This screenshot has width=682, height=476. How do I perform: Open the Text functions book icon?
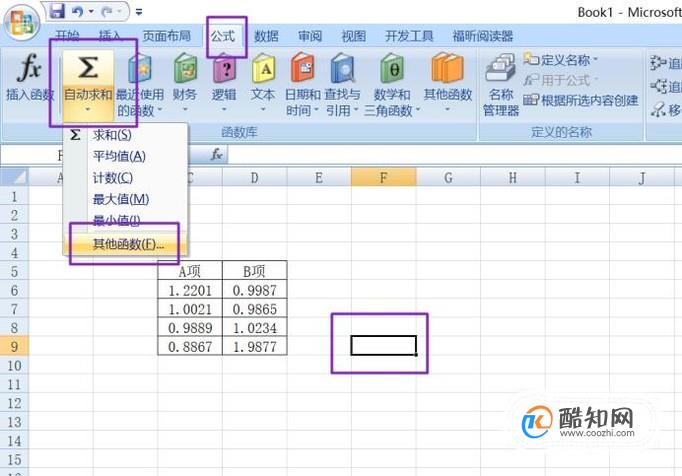click(x=263, y=68)
